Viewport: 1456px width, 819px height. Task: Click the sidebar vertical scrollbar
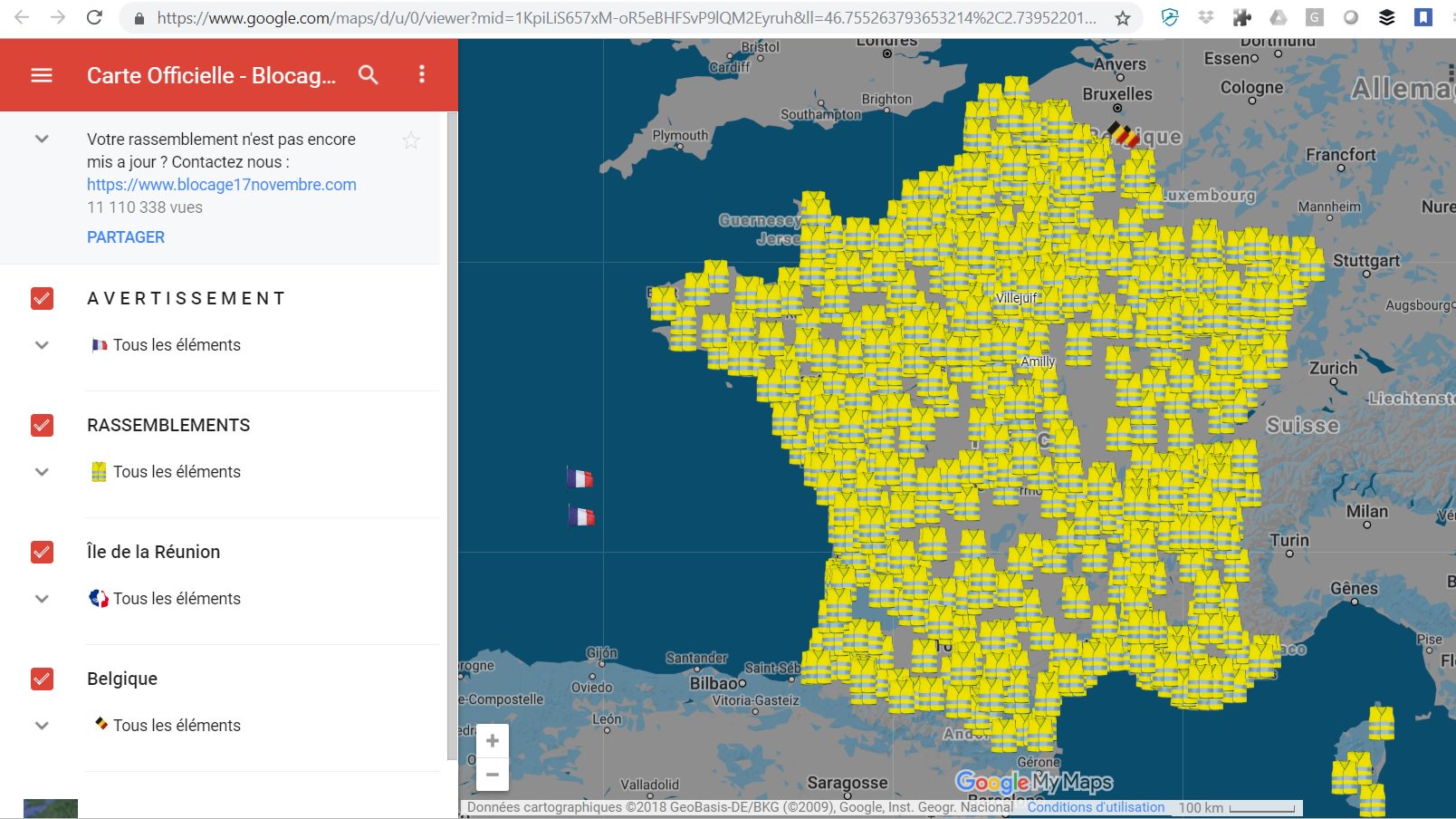[453, 435]
